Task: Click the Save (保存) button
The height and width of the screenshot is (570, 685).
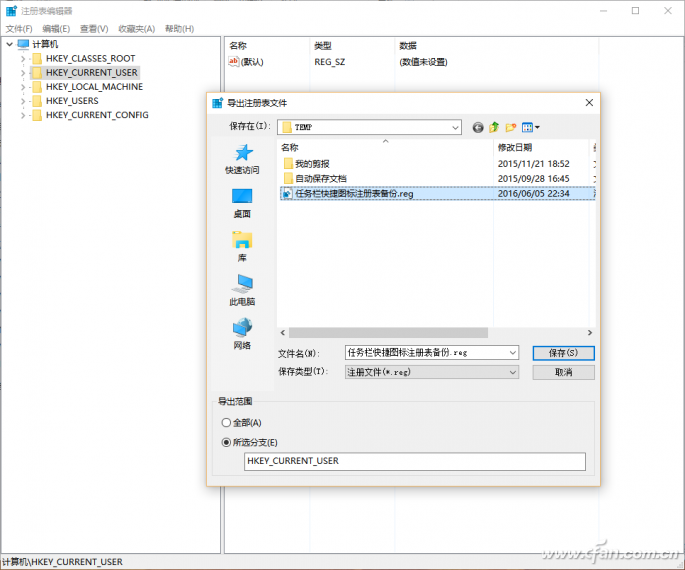Action: pyautogui.click(x=563, y=353)
